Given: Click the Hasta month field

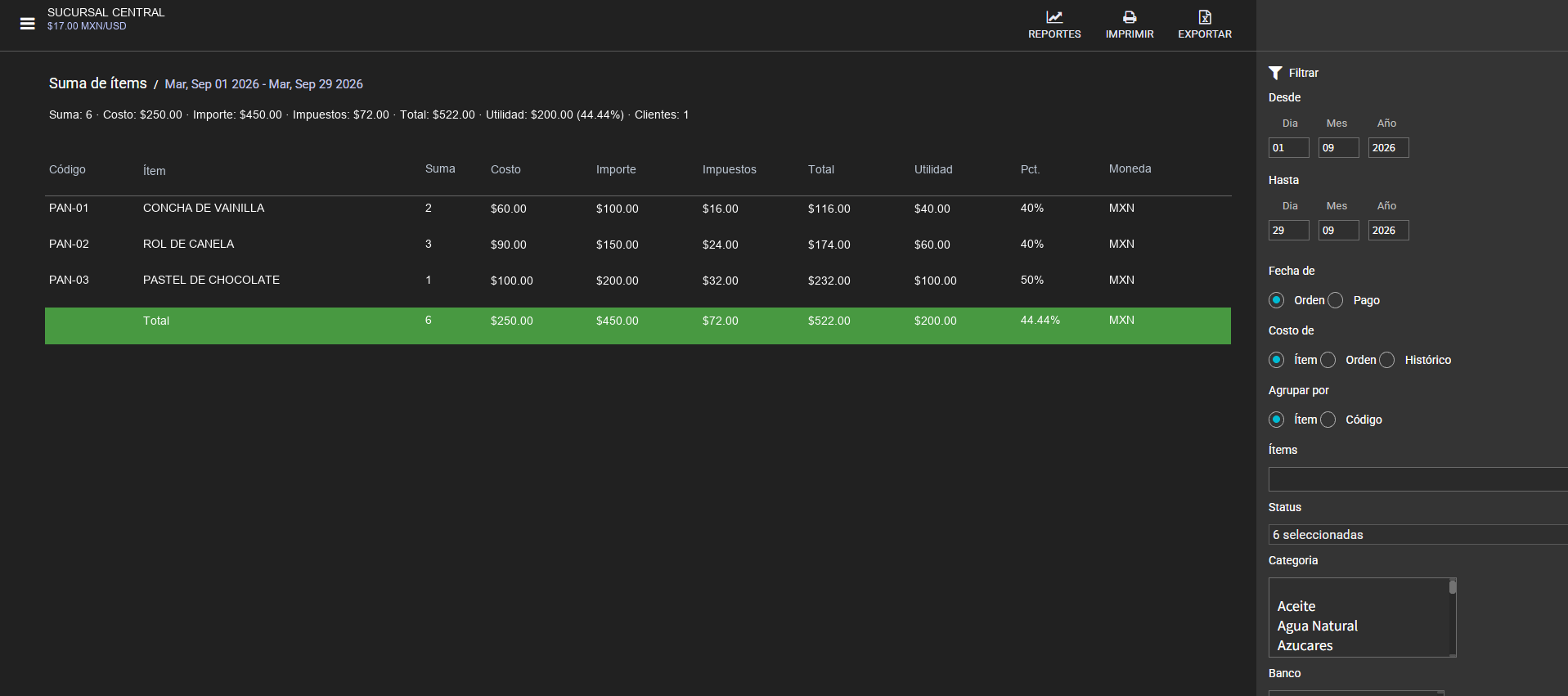Looking at the screenshot, I should coord(1339,231).
